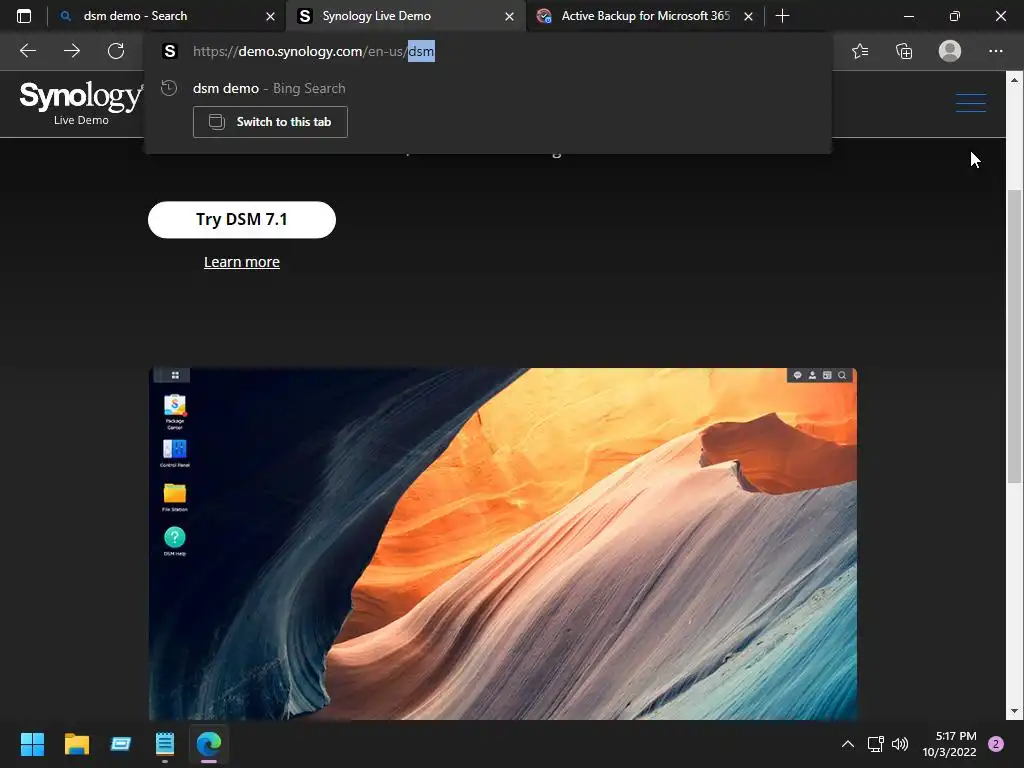This screenshot has width=1024, height=768.
Task: Follow the Learn more link
Action: [x=242, y=262]
